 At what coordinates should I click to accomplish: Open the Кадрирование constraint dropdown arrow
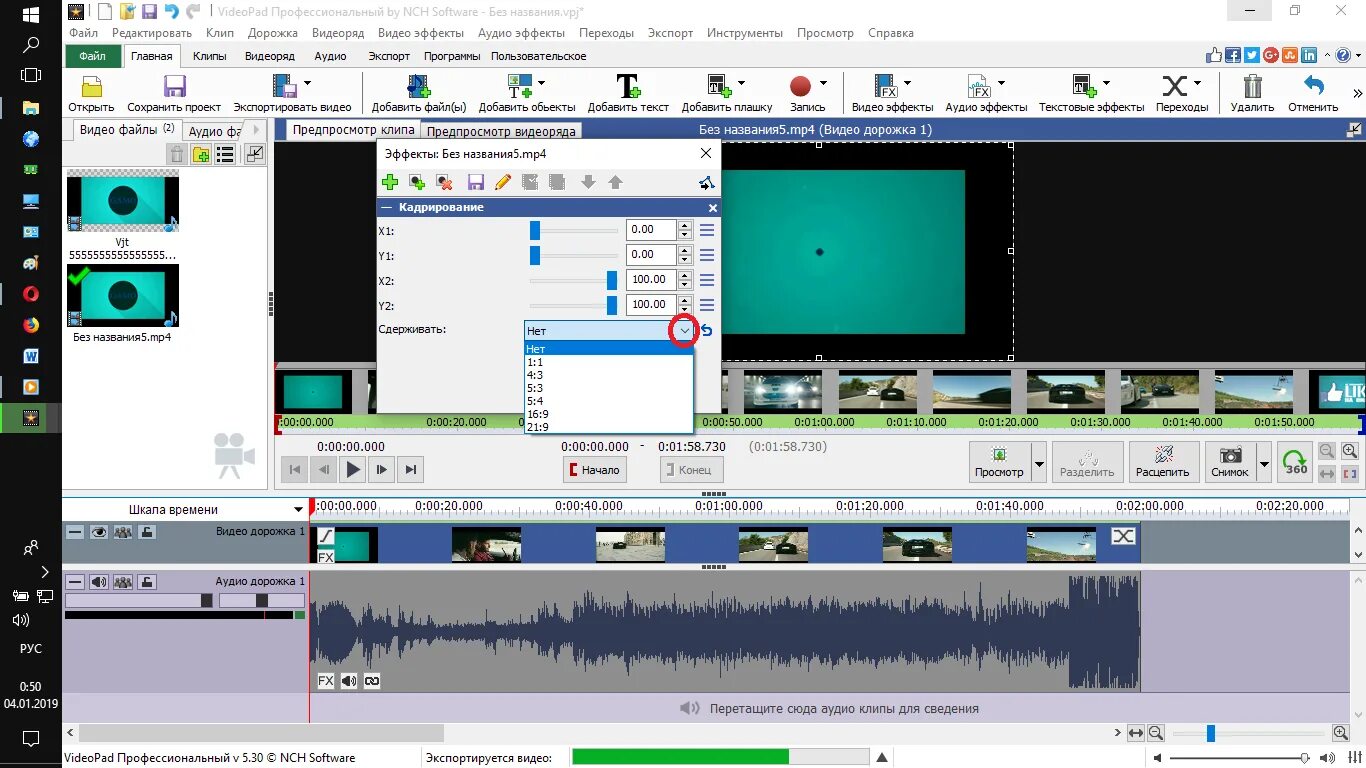click(684, 330)
